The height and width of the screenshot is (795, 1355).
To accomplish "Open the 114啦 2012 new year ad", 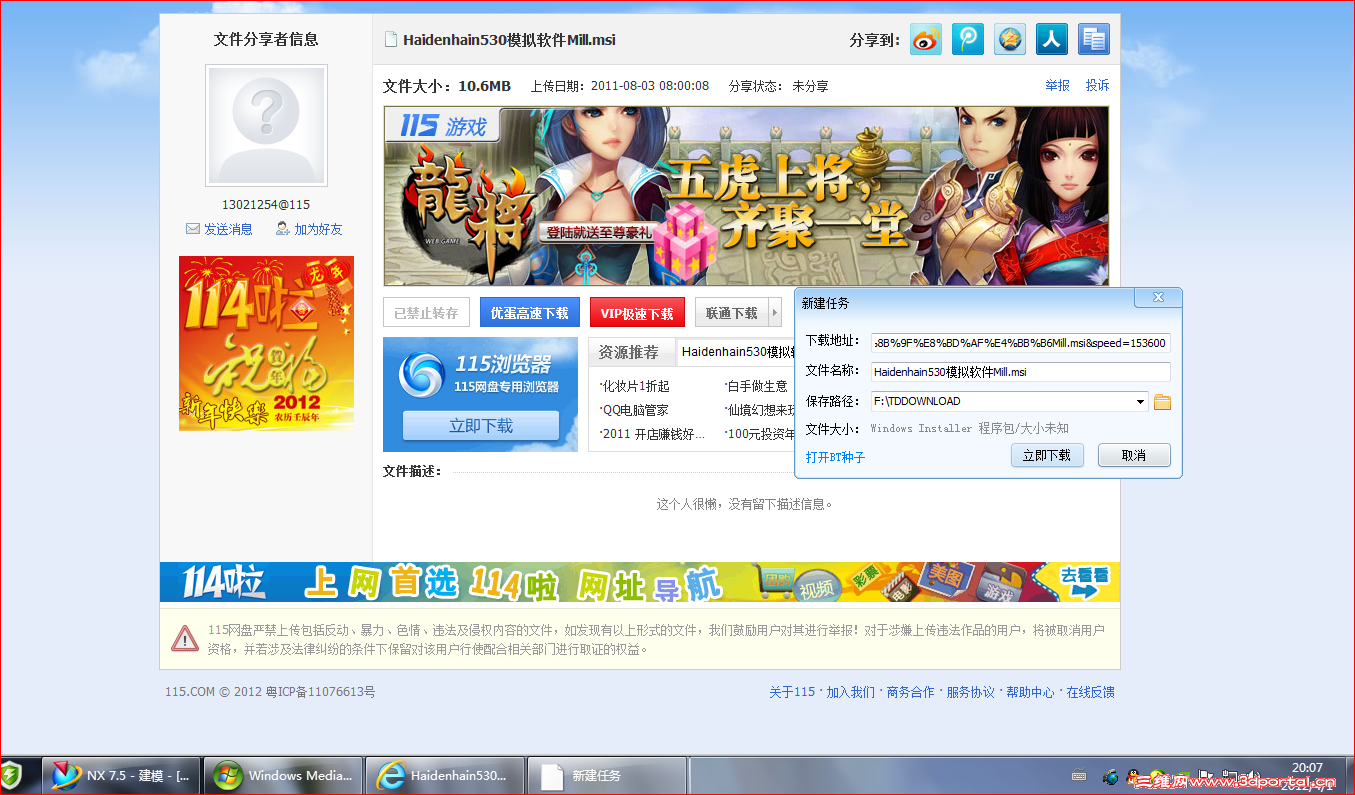I will pos(266,343).
